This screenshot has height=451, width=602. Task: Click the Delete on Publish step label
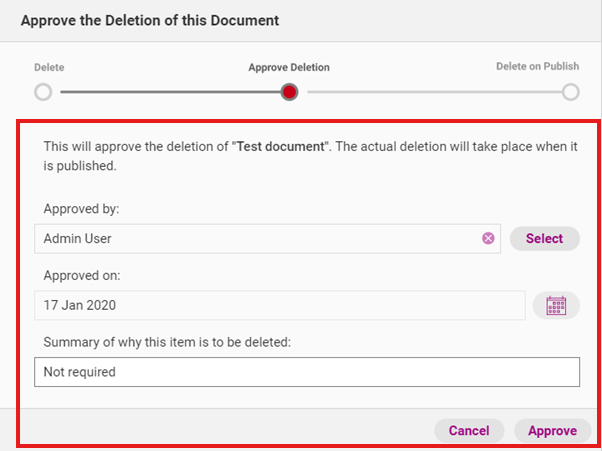point(537,67)
